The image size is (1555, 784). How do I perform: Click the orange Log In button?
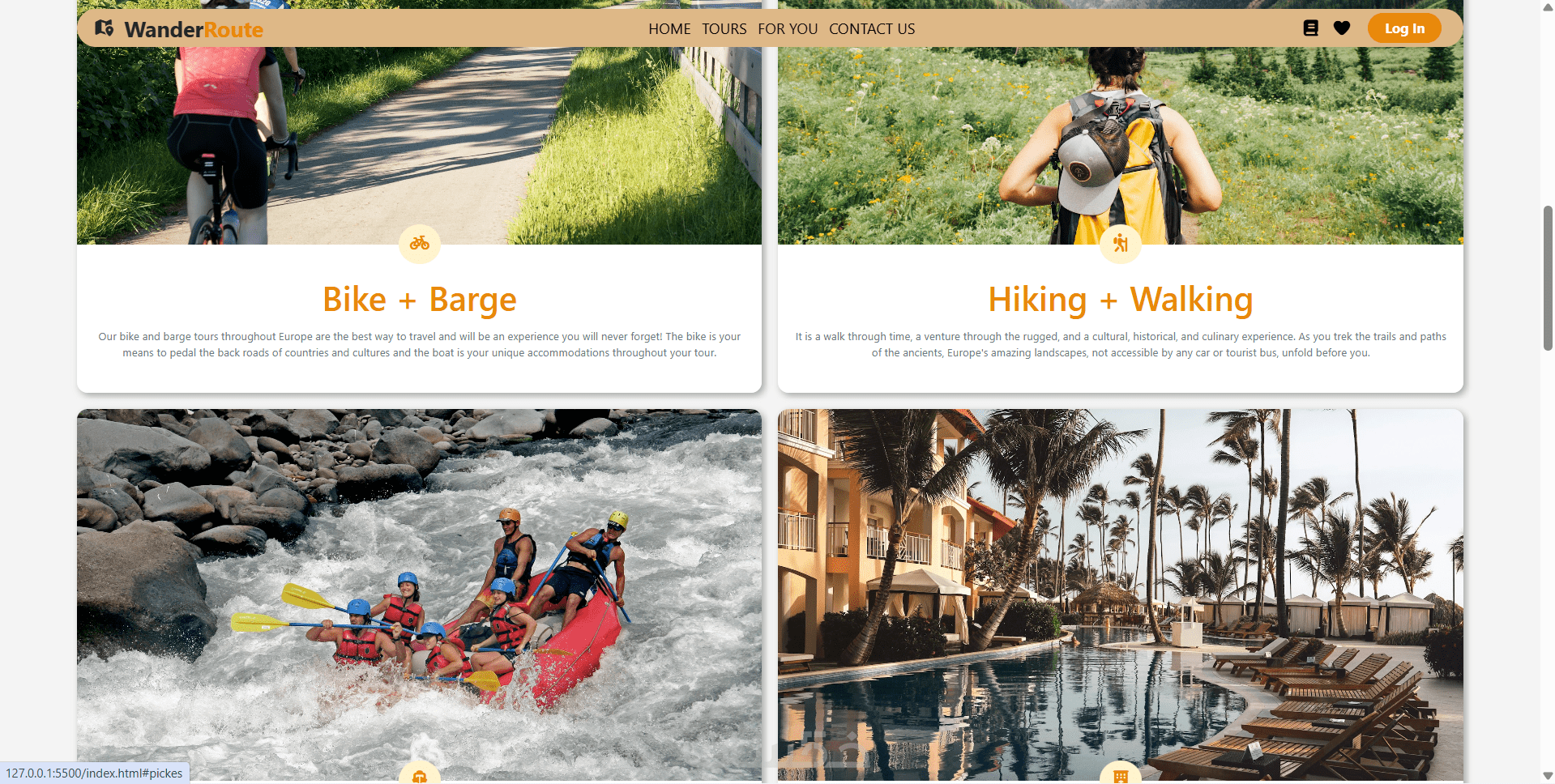tap(1404, 28)
